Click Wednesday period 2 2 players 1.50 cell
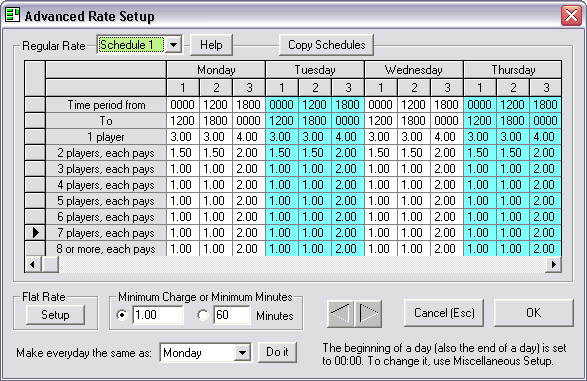Image resolution: width=587 pixels, height=381 pixels. coord(414,153)
